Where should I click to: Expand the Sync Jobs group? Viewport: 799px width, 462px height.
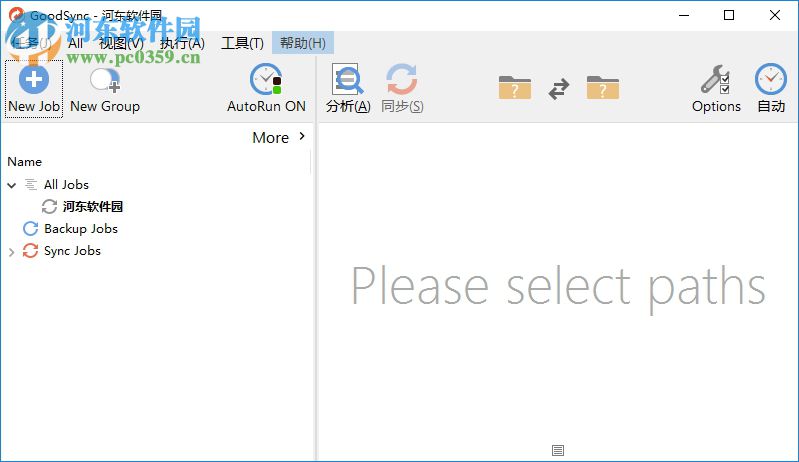[11, 252]
